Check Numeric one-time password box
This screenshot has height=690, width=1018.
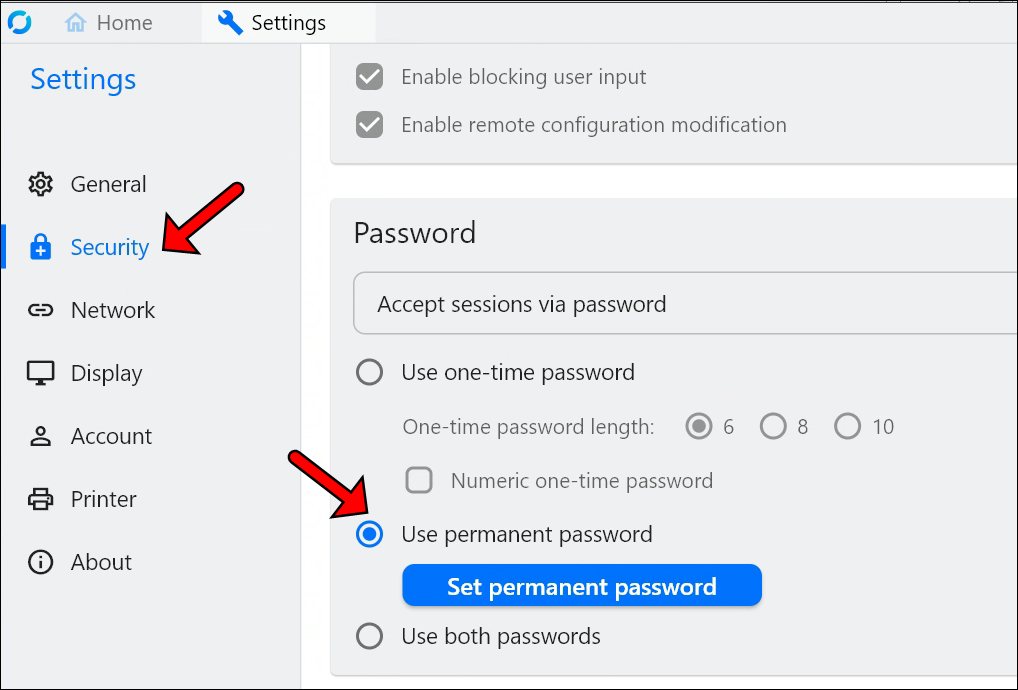point(419,481)
